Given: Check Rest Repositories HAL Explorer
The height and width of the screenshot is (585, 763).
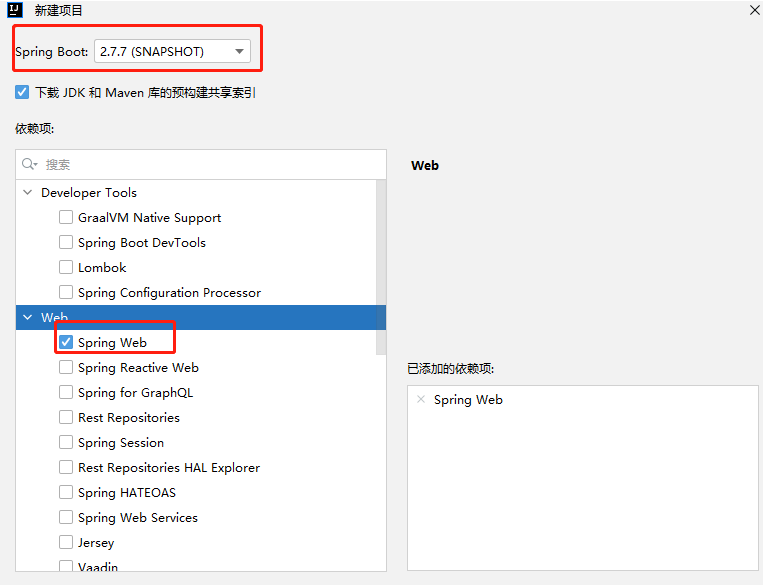Looking at the screenshot, I should coord(66,467).
